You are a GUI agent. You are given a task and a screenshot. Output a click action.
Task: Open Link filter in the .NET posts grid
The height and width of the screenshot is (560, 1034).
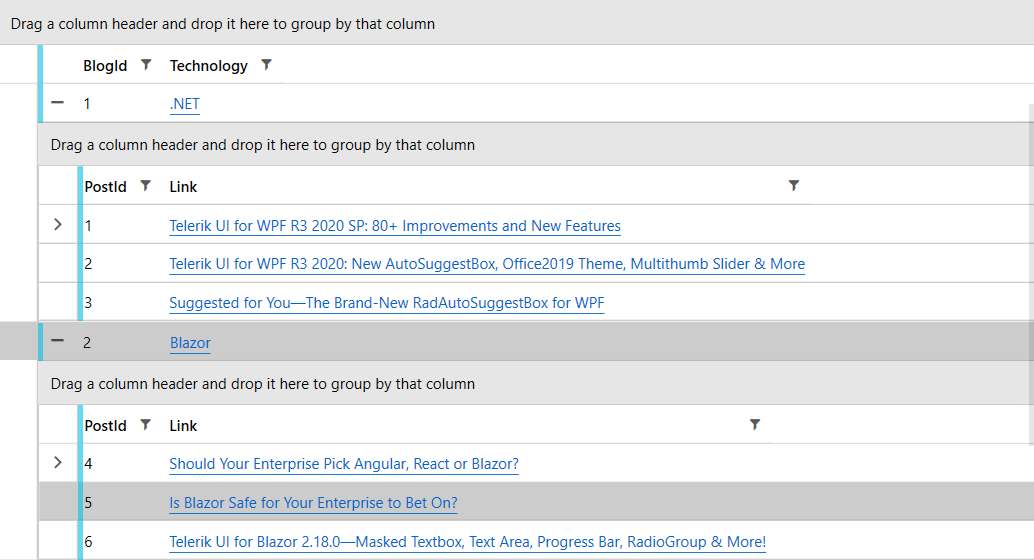[794, 186]
